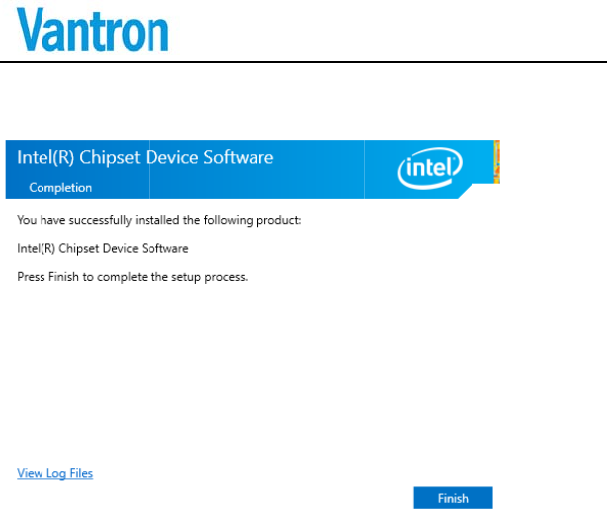Click the product name line below success message
The width and height of the screenshot is (607, 527).
pos(103,249)
